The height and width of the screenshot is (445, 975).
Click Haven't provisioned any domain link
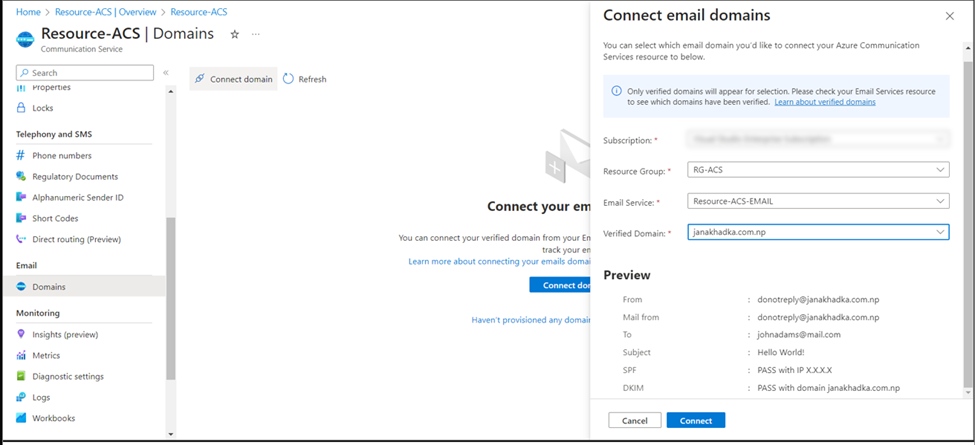click(531, 320)
